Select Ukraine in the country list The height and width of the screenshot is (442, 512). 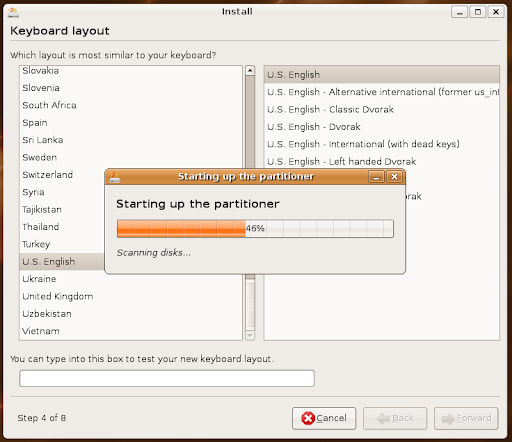(x=131, y=279)
